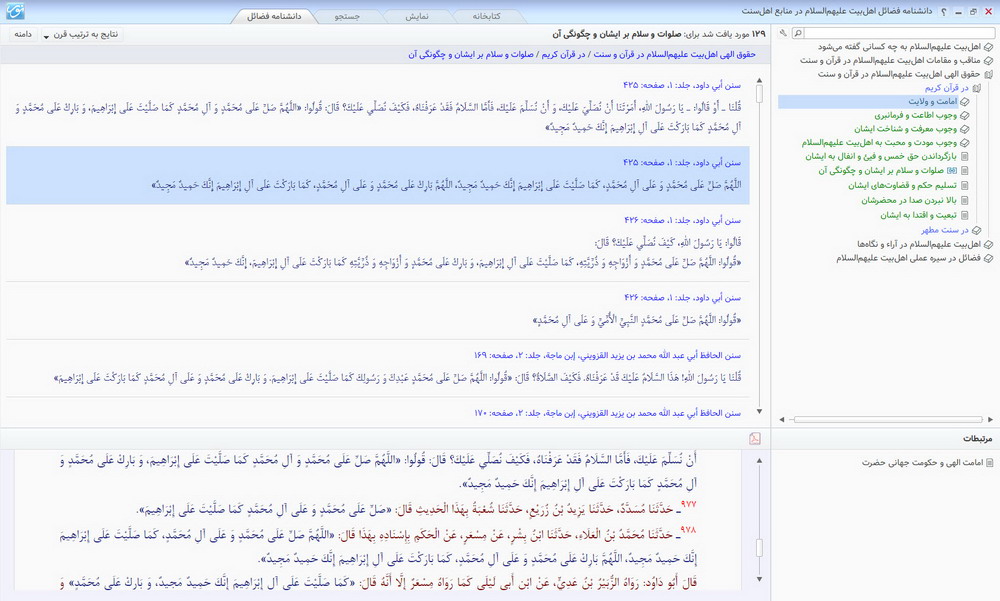The image size is (1000, 601).
Task: Select tree item وجوب اطاعت و فرمانبری
Action: point(916,115)
